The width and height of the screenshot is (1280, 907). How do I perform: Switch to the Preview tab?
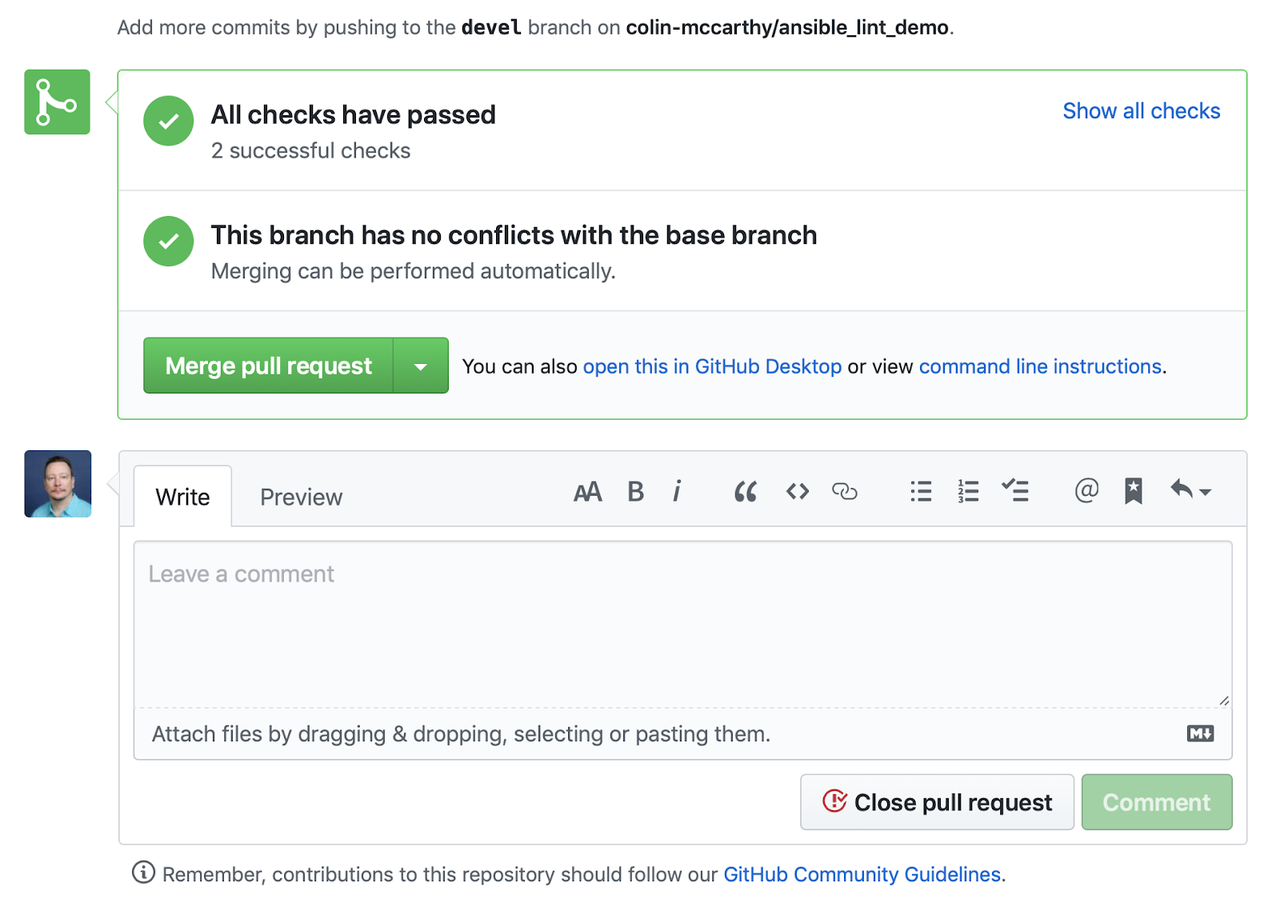coord(301,497)
